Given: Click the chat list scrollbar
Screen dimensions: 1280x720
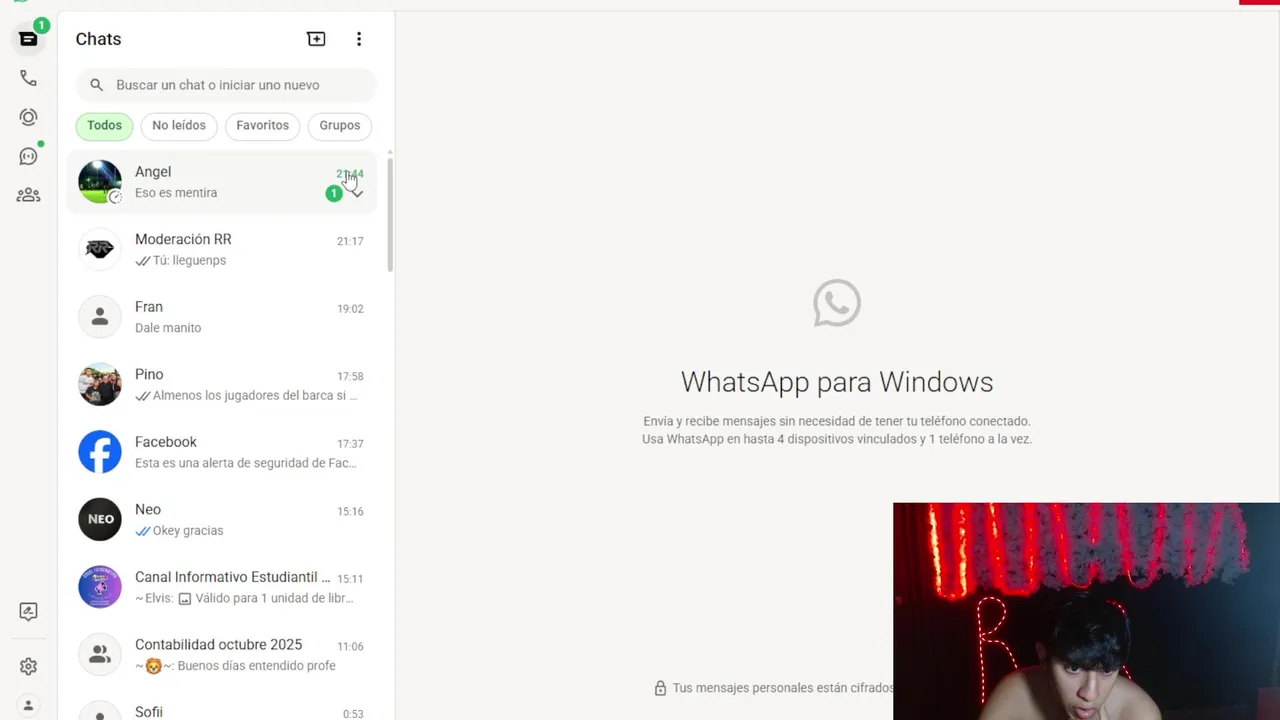Looking at the screenshot, I should [x=390, y=215].
